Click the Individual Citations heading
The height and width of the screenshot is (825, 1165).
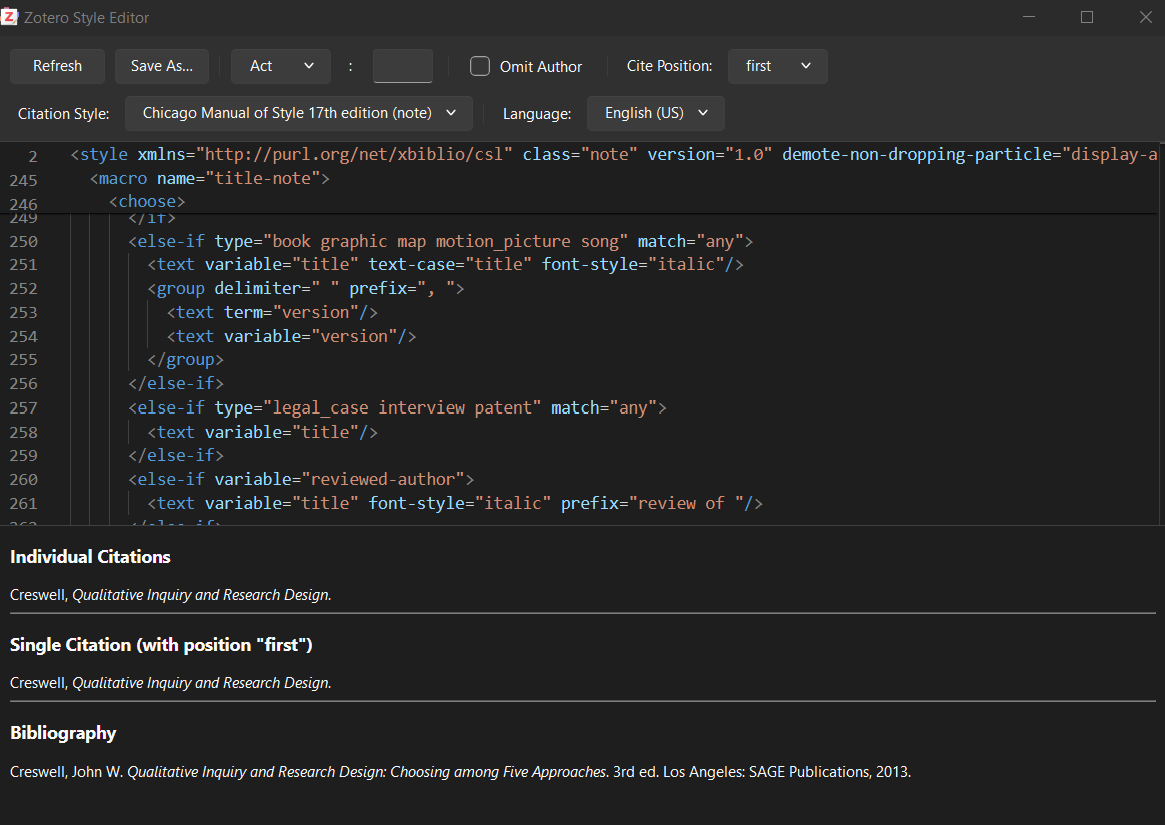(x=90, y=557)
